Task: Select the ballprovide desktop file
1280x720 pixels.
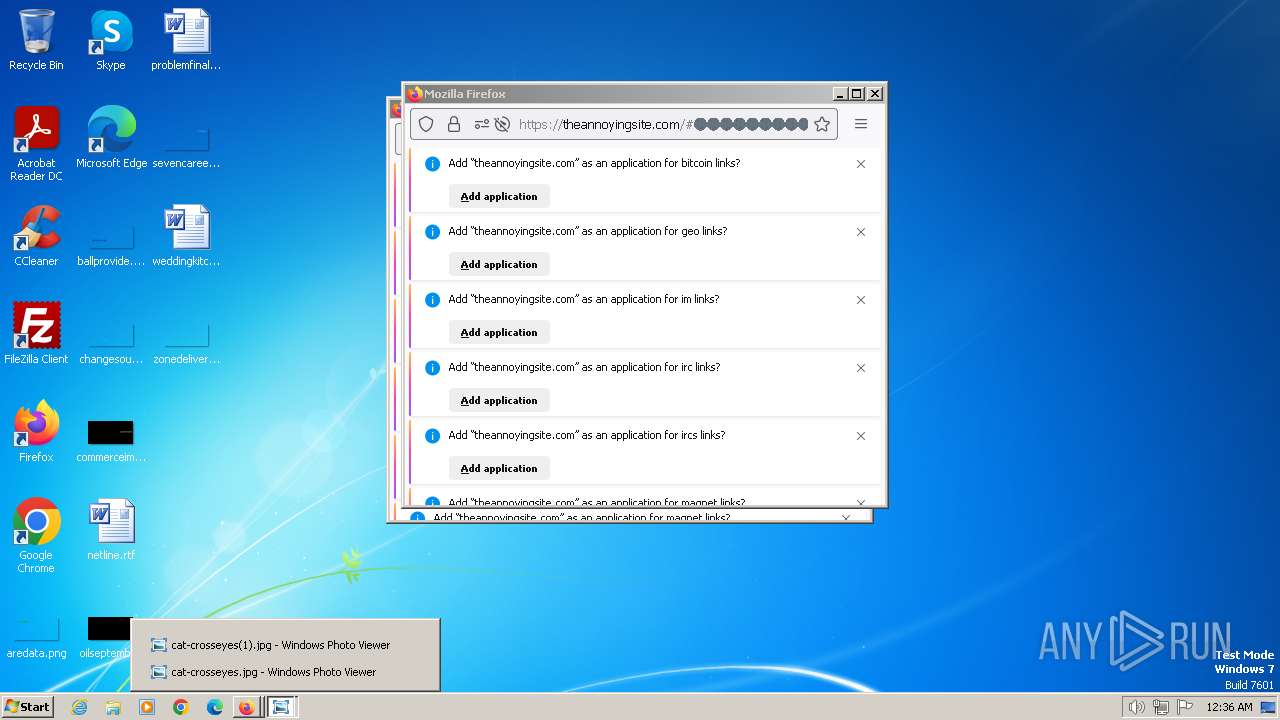Action: [111, 246]
